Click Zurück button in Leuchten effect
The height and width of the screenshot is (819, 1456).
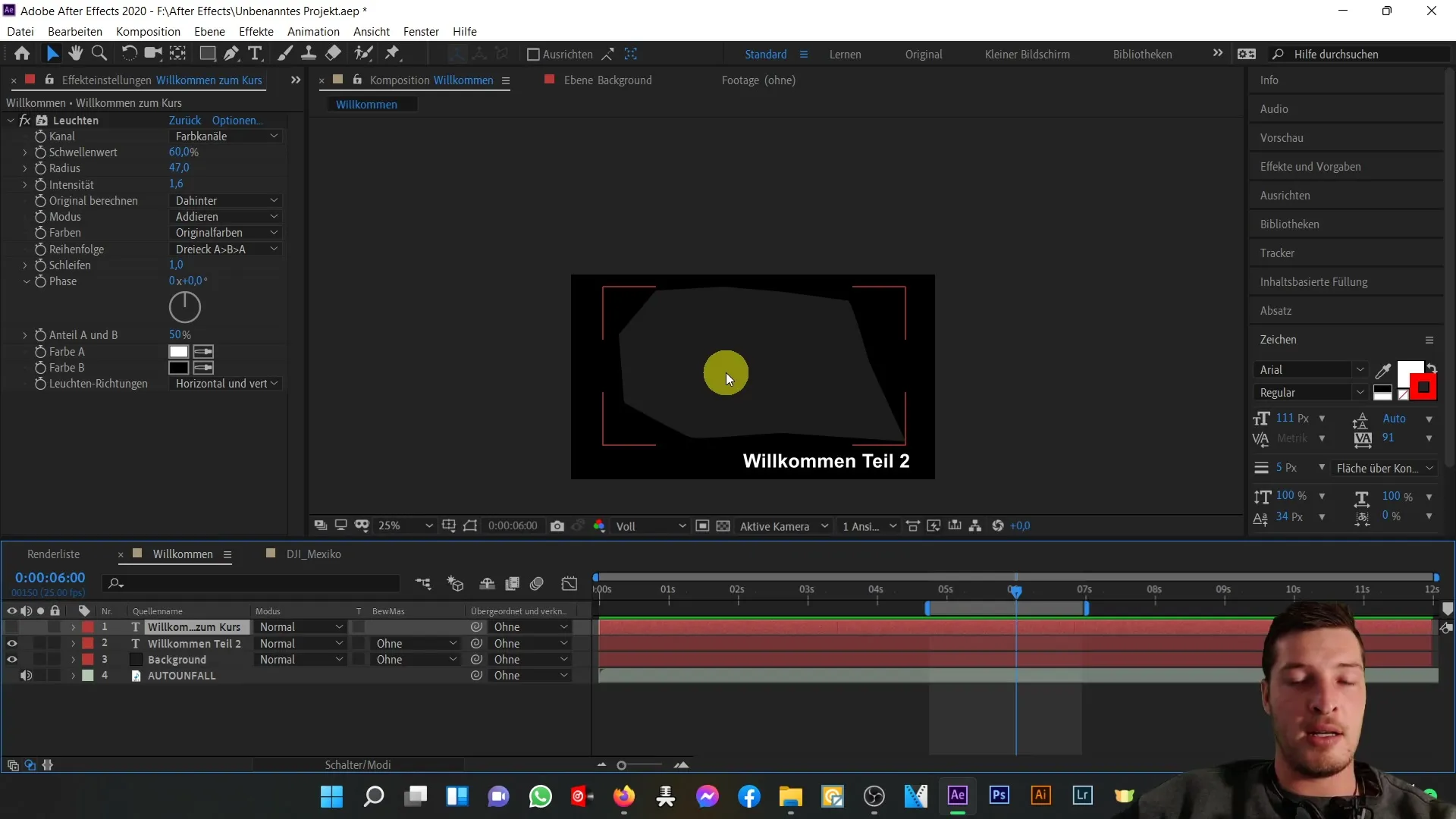tap(184, 120)
